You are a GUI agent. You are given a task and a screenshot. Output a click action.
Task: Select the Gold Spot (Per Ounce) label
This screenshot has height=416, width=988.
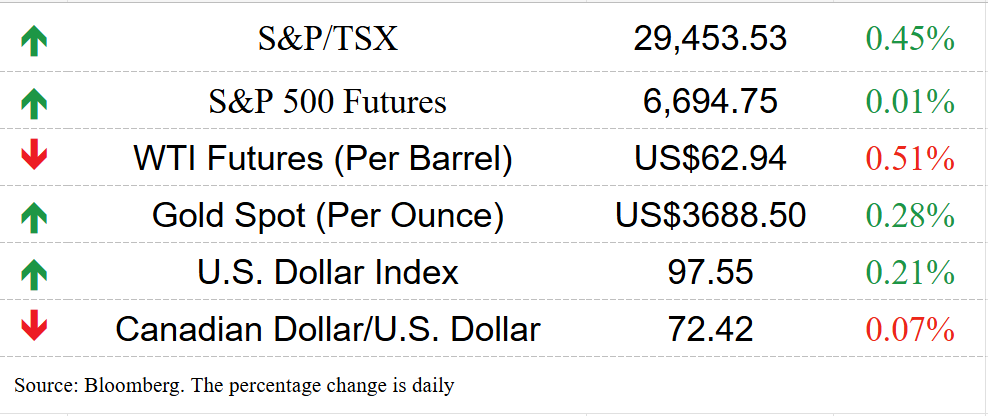[x=328, y=216]
